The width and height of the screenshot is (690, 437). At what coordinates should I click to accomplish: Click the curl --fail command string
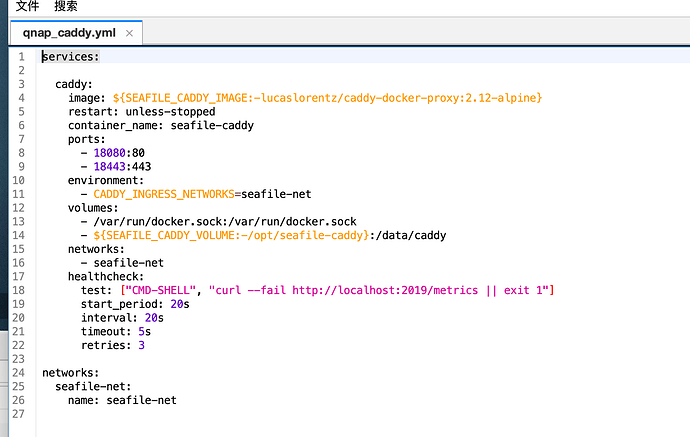(x=378, y=290)
